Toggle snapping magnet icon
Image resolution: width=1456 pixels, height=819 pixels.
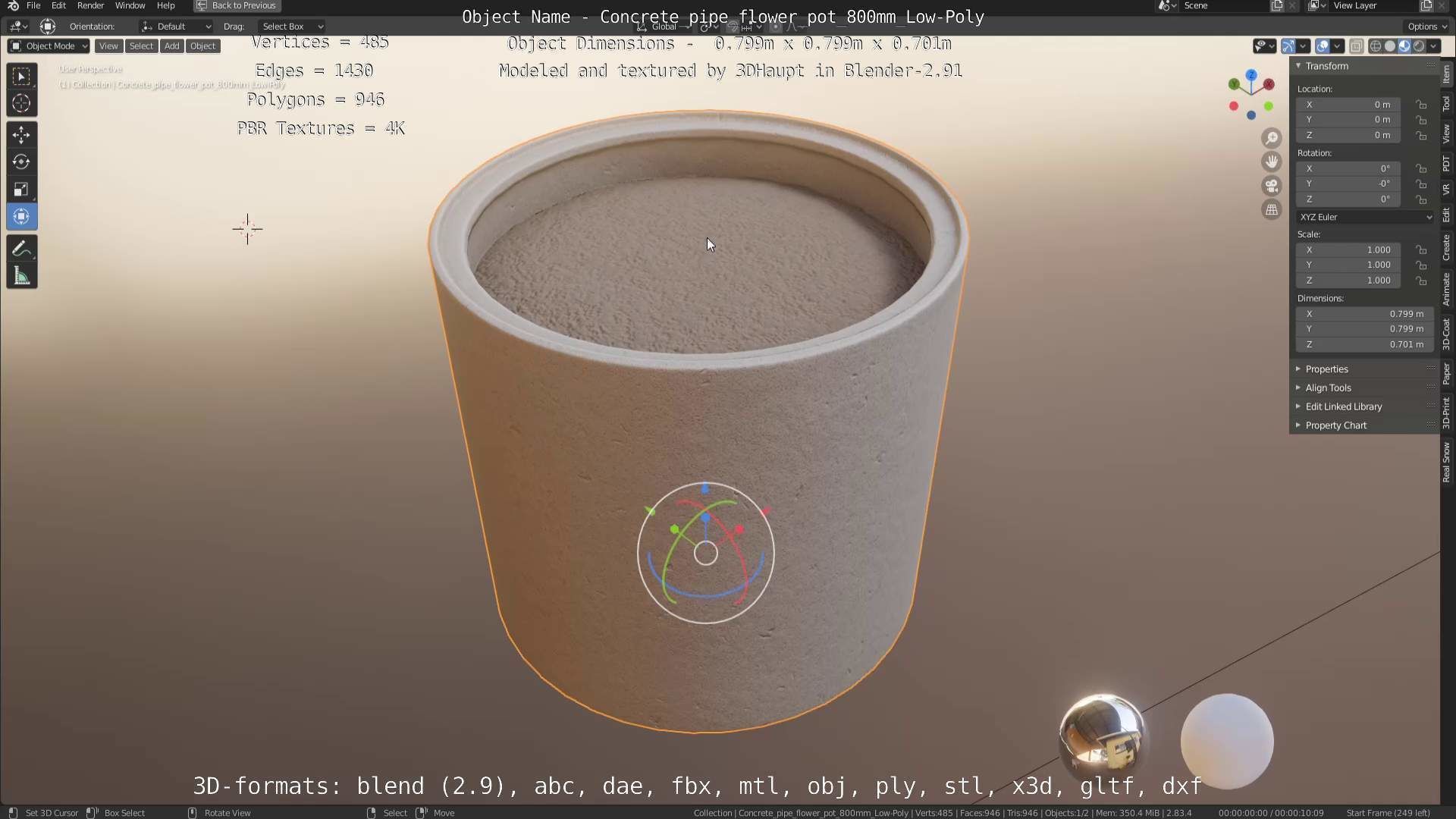(733, 27)
